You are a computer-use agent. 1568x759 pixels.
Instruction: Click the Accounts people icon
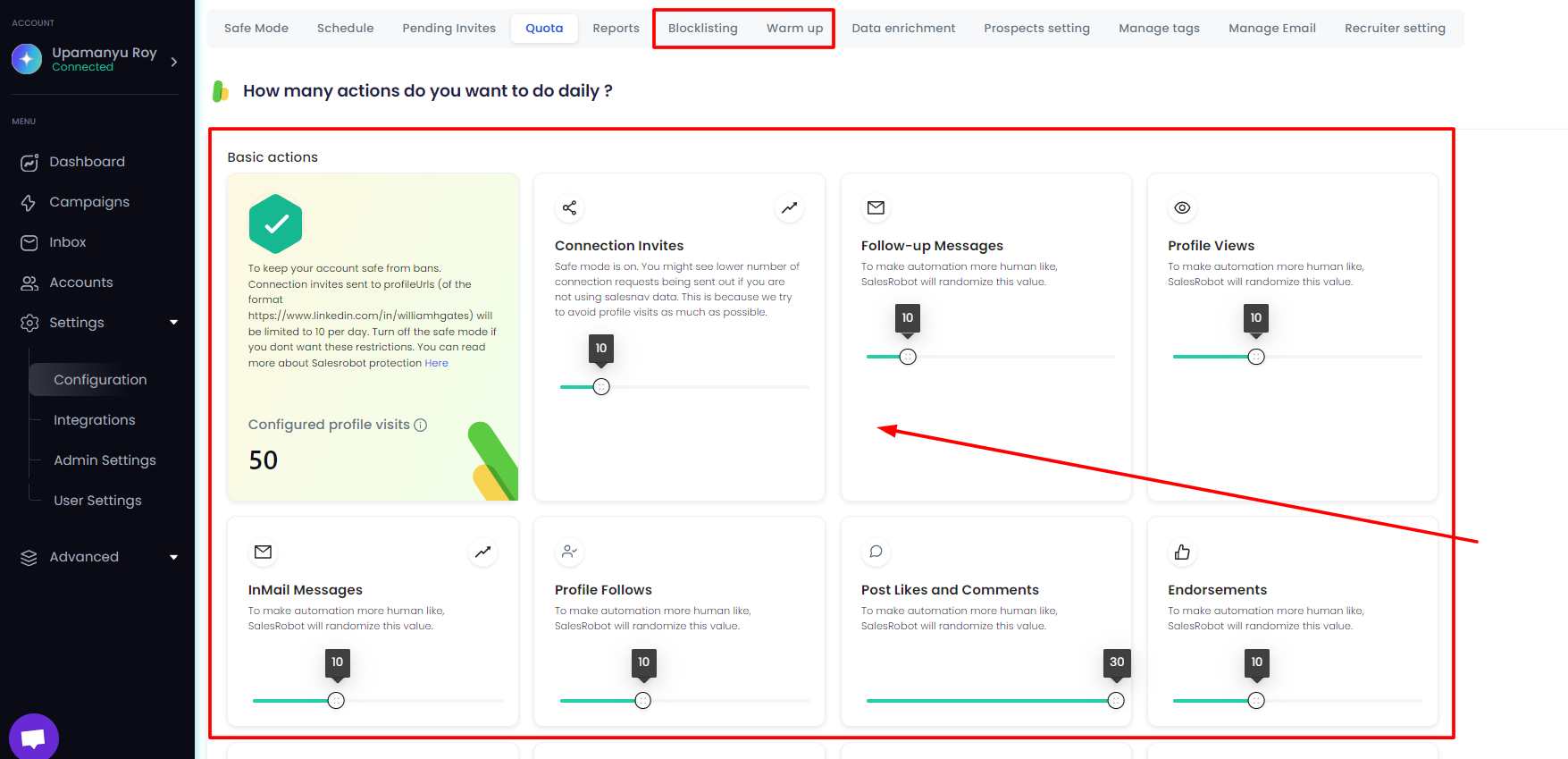(29, 283)
